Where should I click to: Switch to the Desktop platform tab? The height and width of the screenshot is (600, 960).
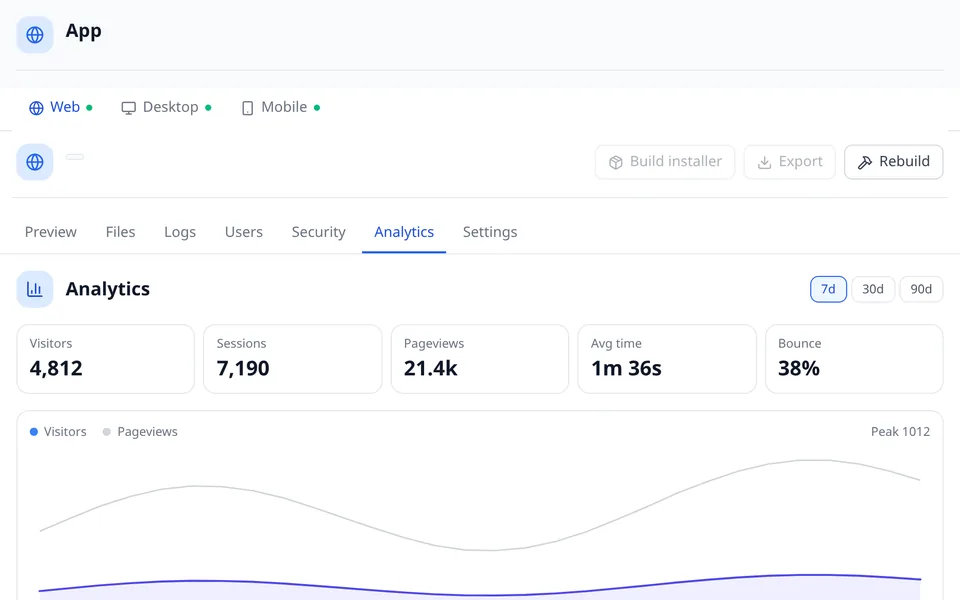[x=166, y=107]
